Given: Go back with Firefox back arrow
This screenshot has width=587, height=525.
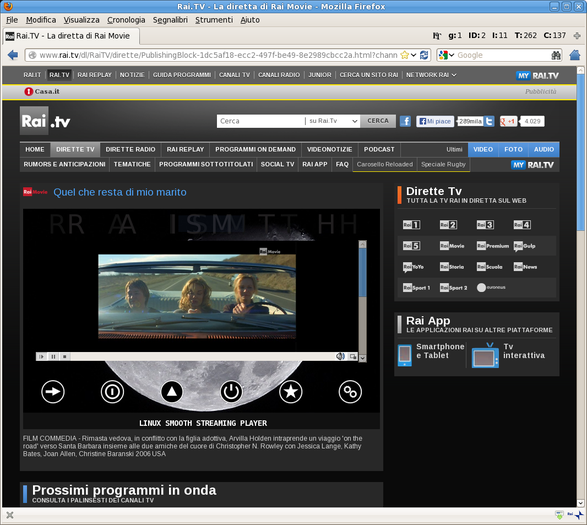Looking at the screenshot, I should (x=13, y=55).
